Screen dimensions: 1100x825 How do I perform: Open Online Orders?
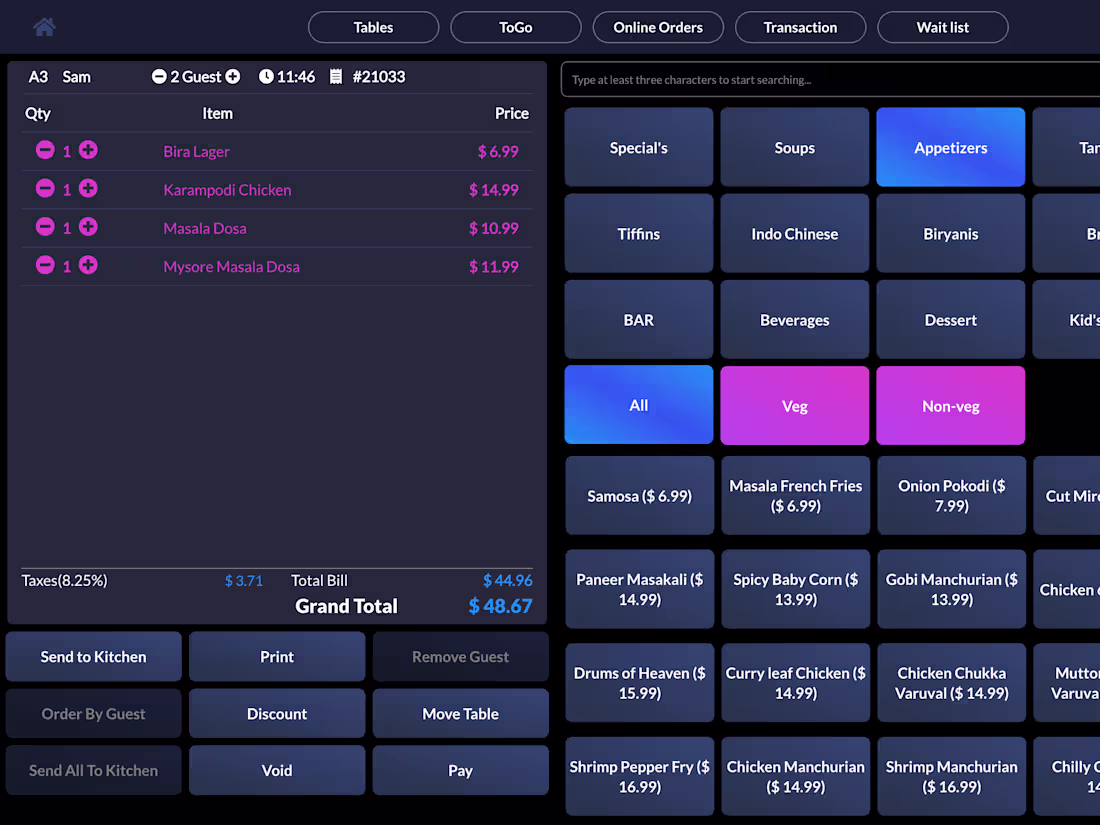click(658, 27)
